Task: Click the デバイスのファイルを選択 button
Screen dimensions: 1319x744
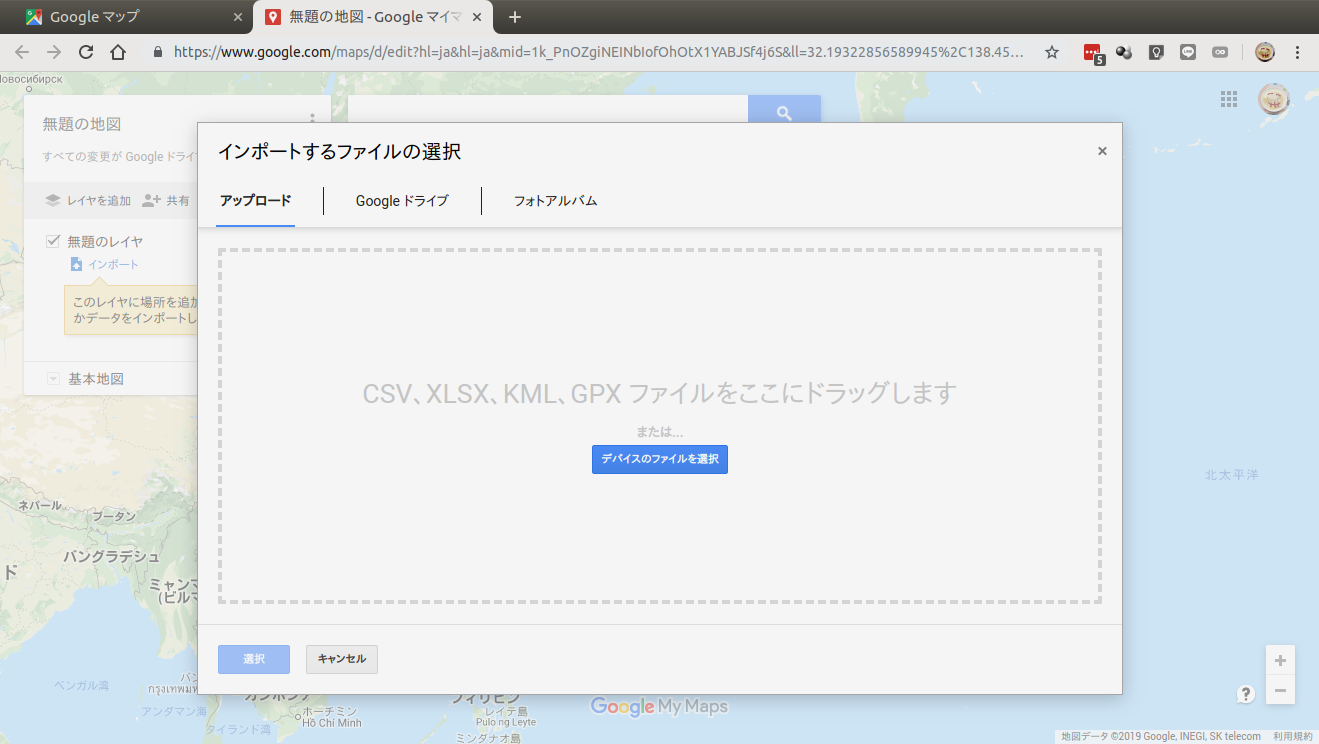Action: tap(659, 459)
